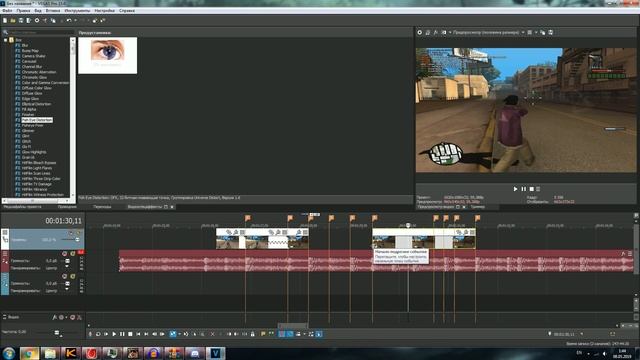Select the 'Camera Shake' effect in the list
Viewport: 640px width, 360px height.
pos(33,56)
